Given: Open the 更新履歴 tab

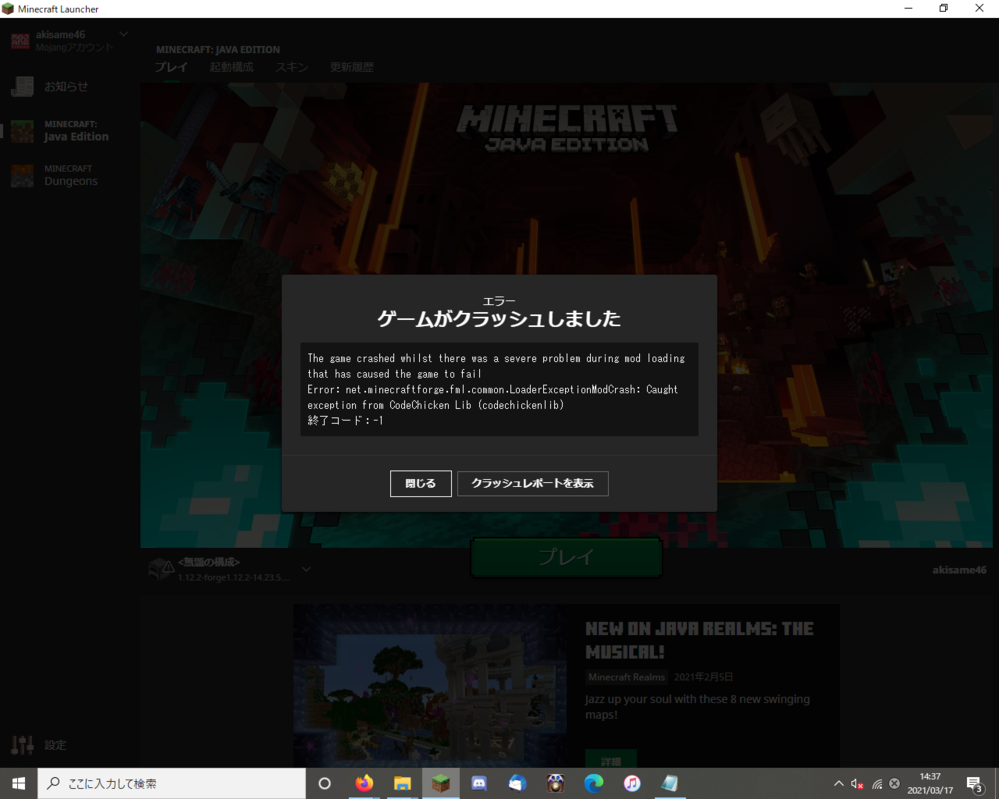Looking at the screenshot, I should coord(352,67).
